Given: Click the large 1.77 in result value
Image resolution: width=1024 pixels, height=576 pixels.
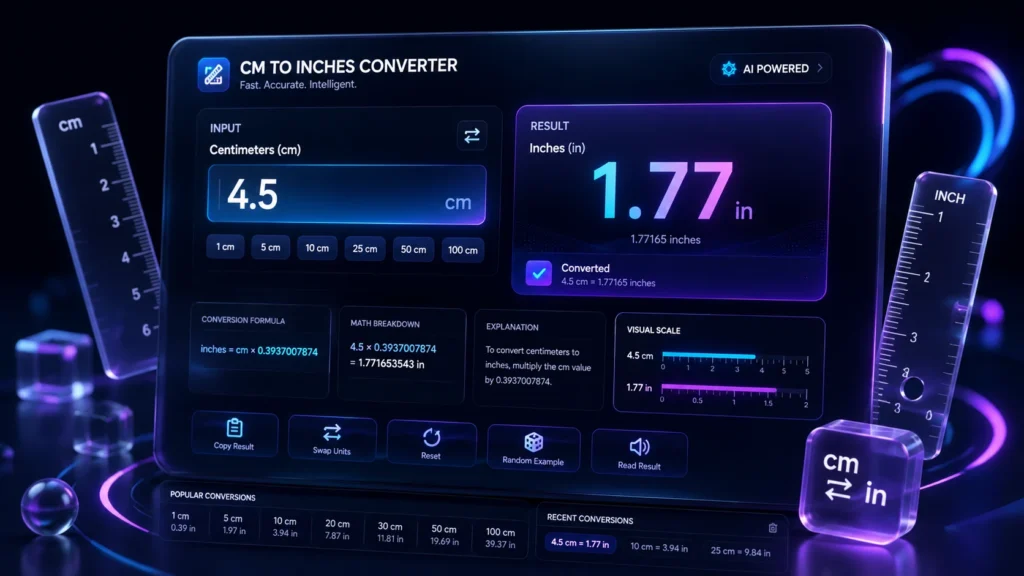Looking at the screenshot, I should tap(673, 191).
